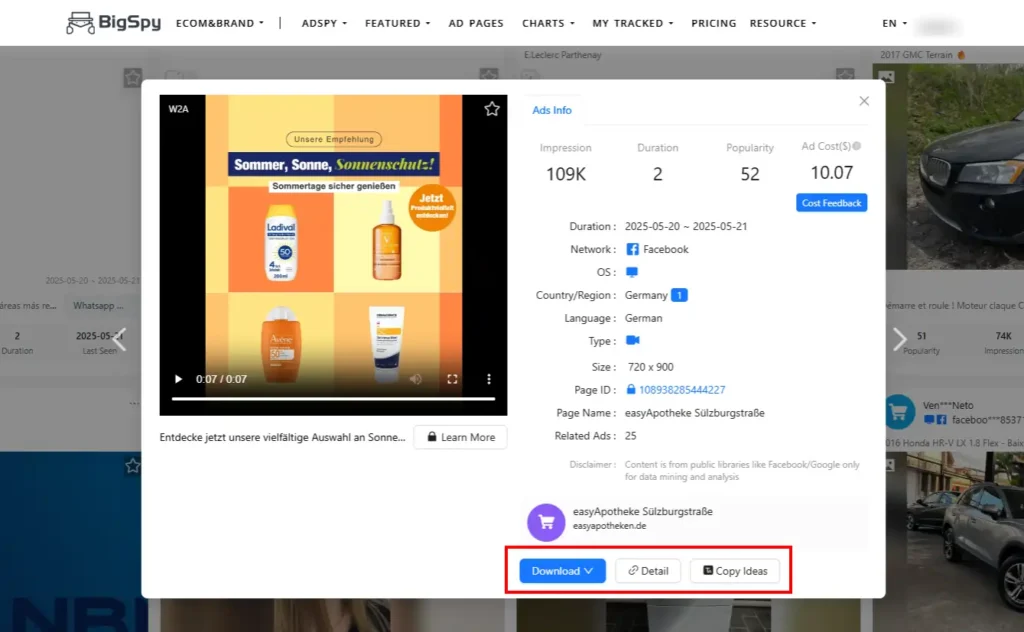Unmute the video volume icon

[x=415, y=379]
